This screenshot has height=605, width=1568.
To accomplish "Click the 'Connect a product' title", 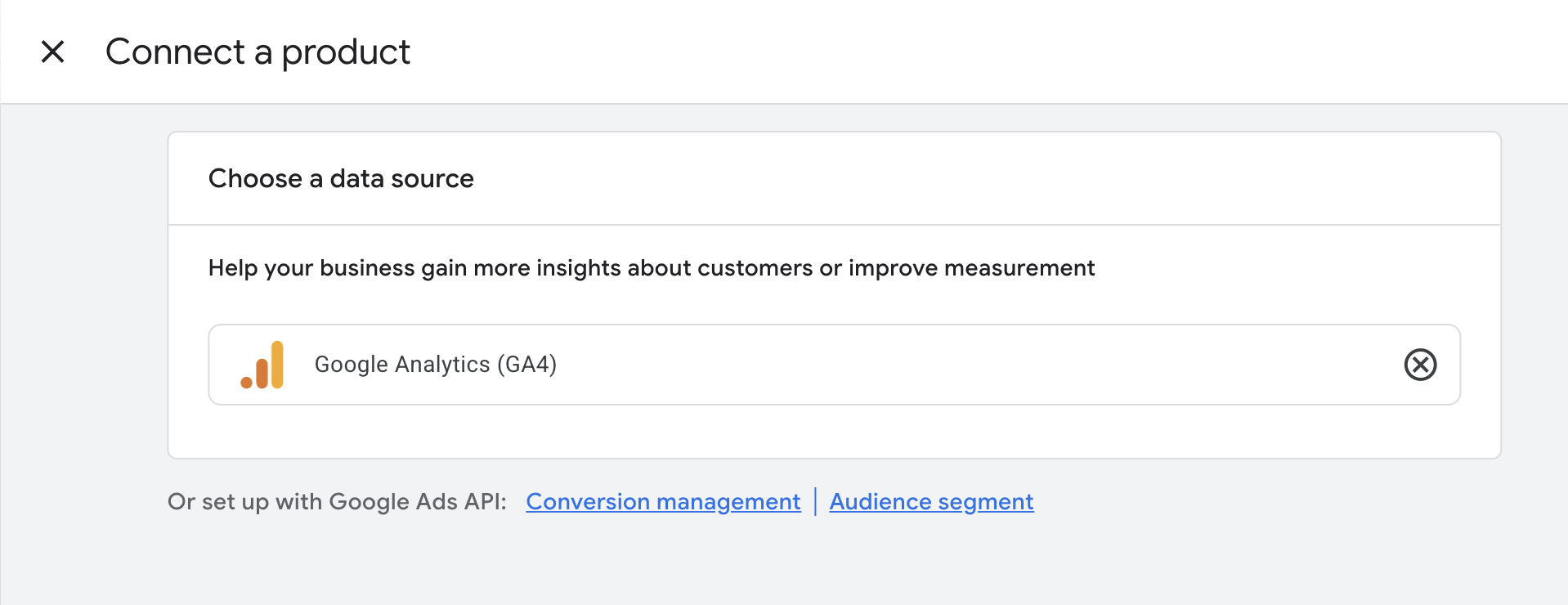I will click(258, 52).
